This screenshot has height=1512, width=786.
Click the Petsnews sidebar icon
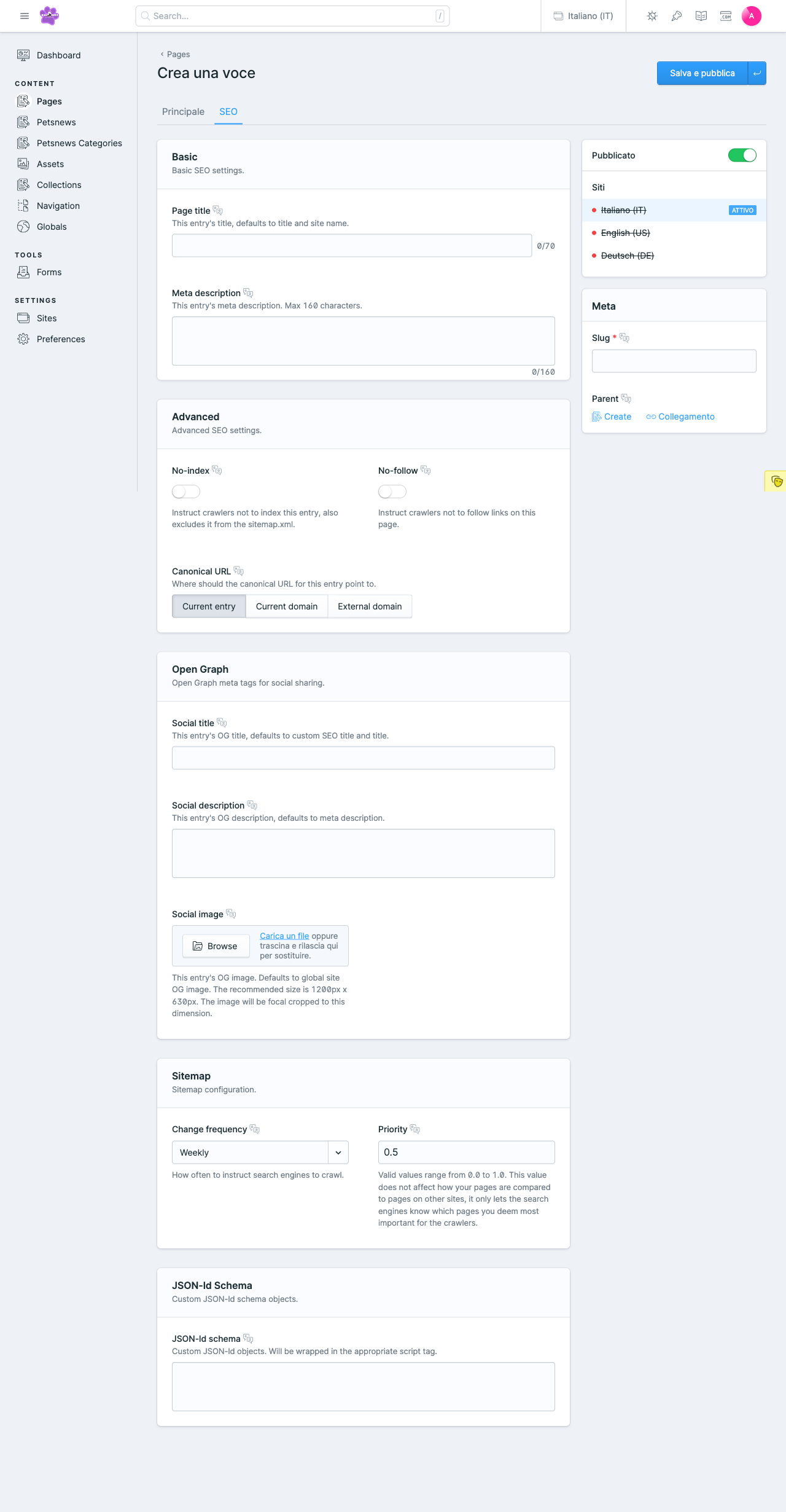pyautogui.click(x=23, y=122)
